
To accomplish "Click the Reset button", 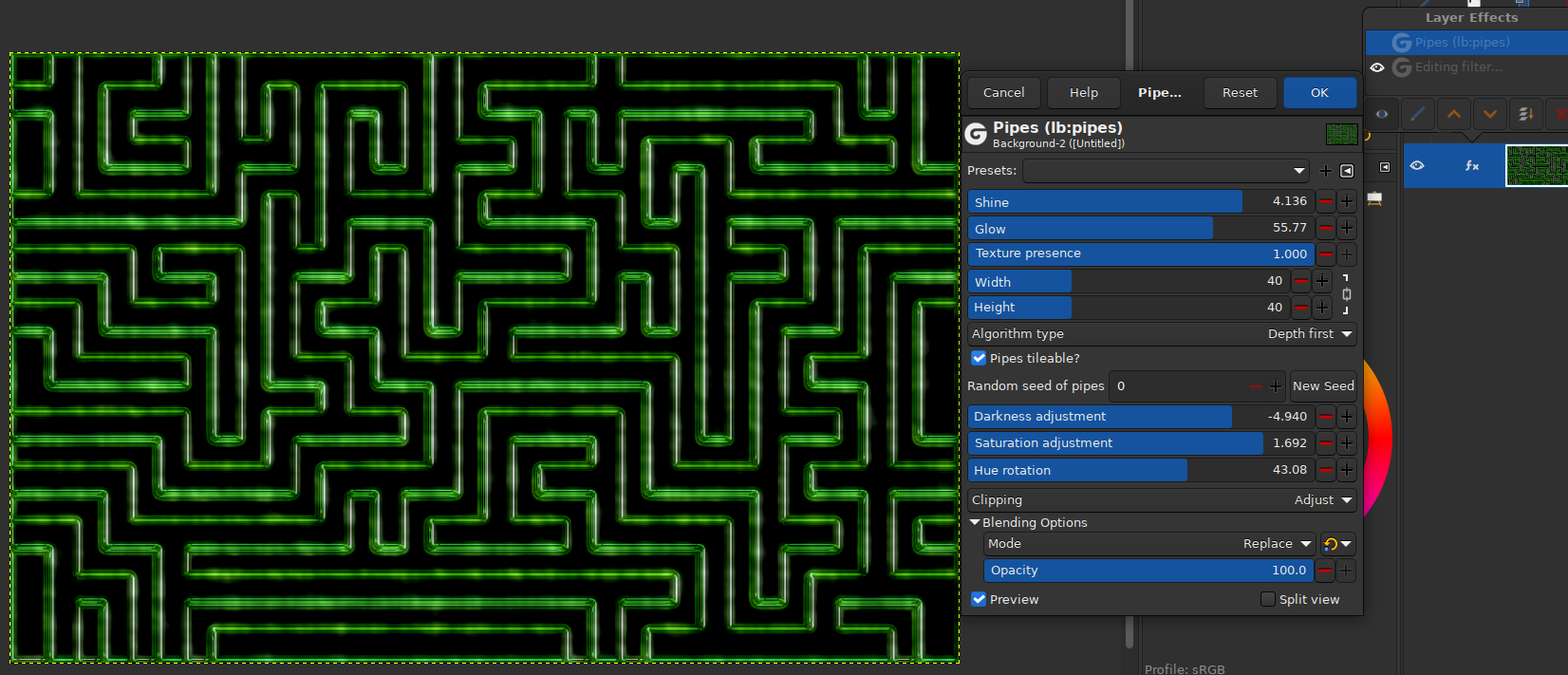I will coord(1240,93).
